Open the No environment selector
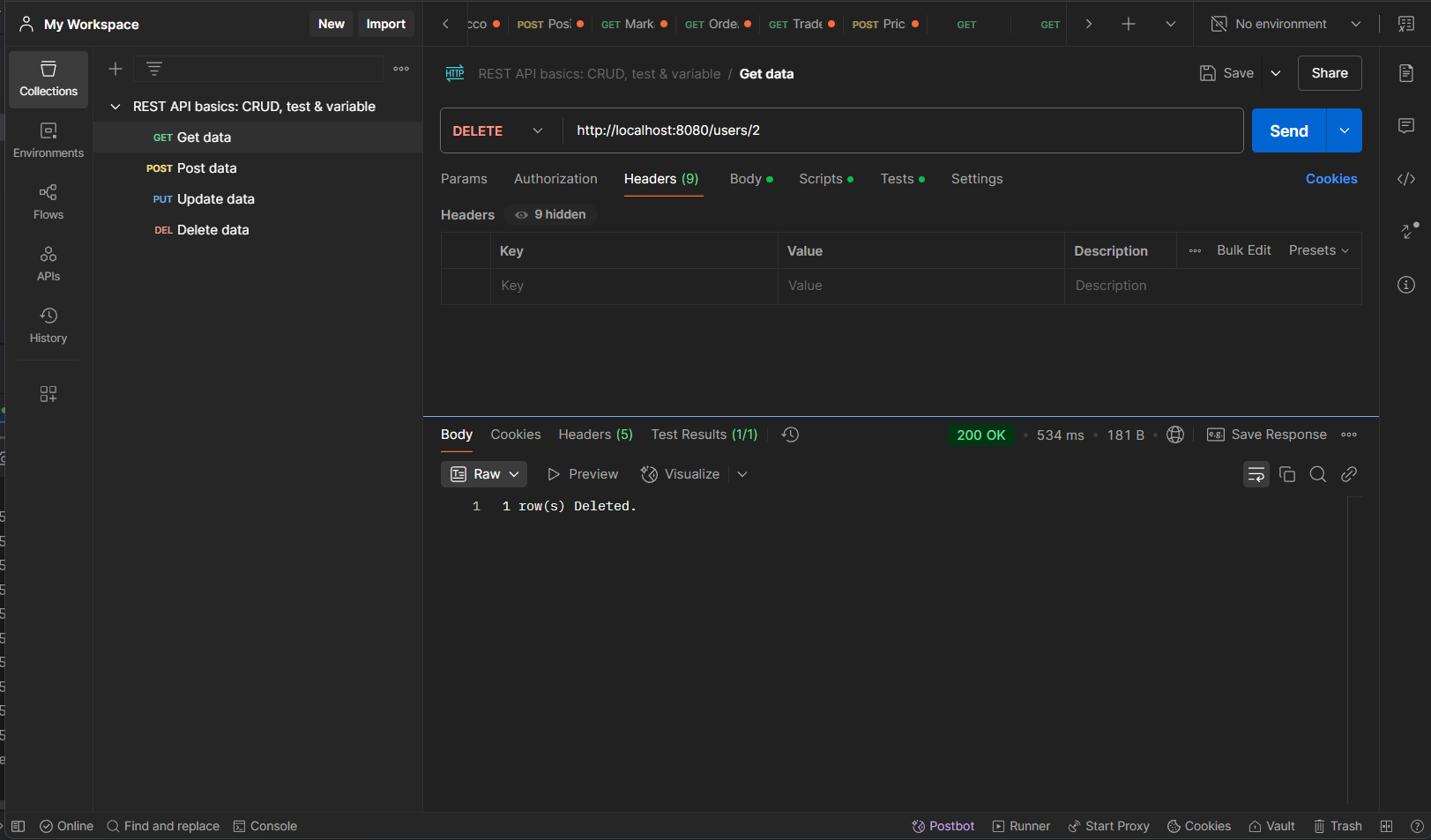Image resolution: width=1431 pixels, height=840 pixels. tap(1286, 24)
